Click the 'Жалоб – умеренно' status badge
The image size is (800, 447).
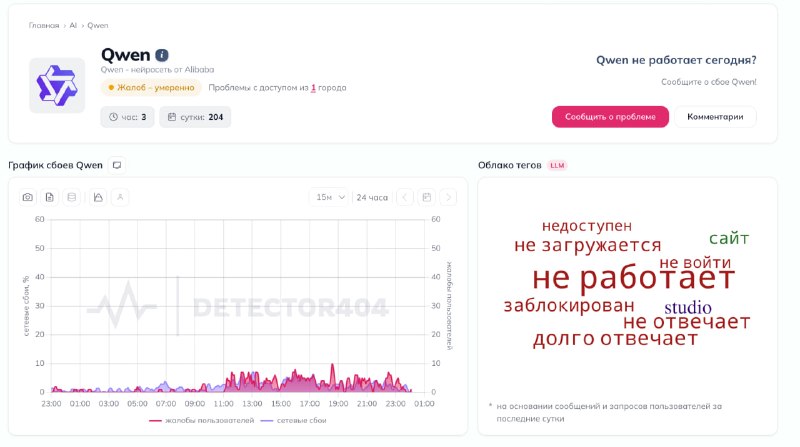coord(151,88)
